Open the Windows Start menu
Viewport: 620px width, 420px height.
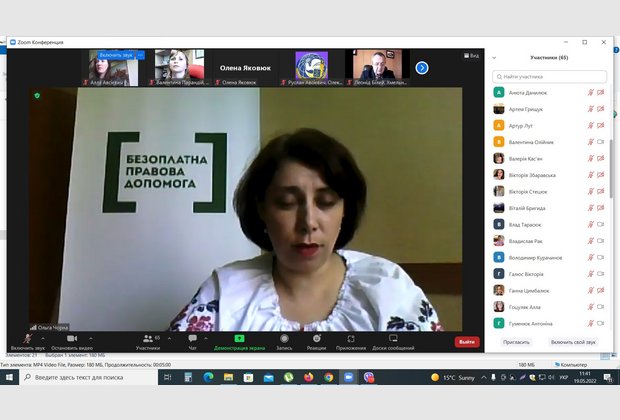coord(9,377)
